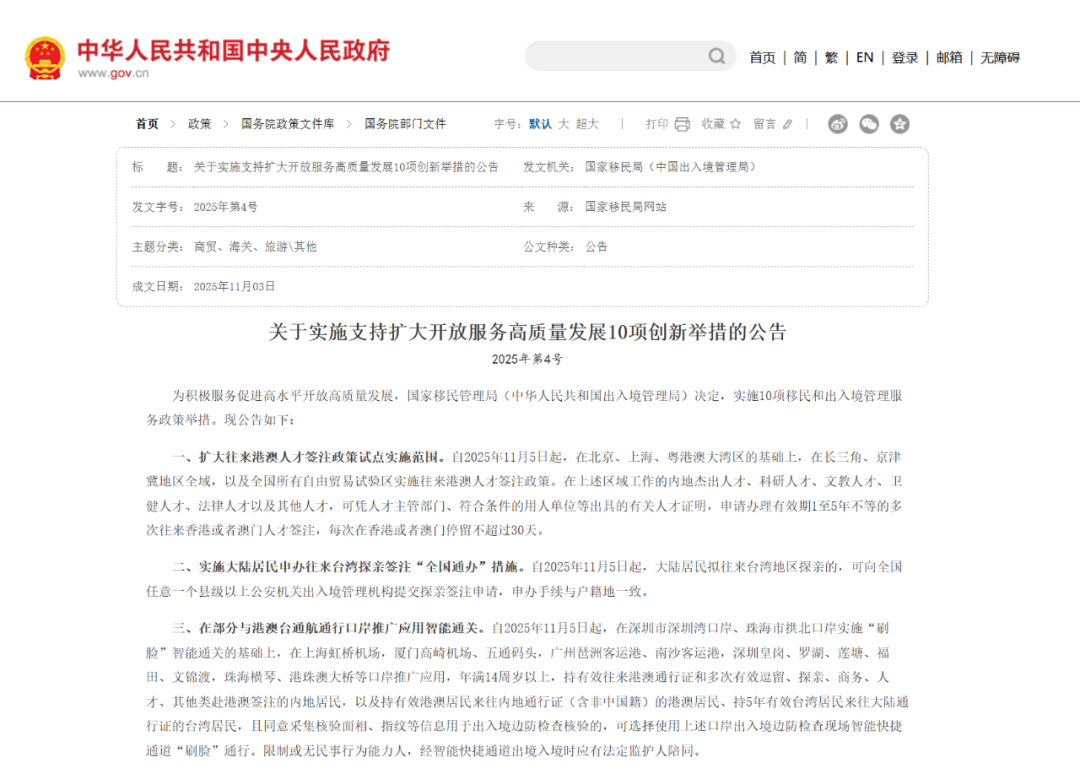Switch to Traditional Chinese (繁)
Screen dimensions: 1080x774
[831, 58]
